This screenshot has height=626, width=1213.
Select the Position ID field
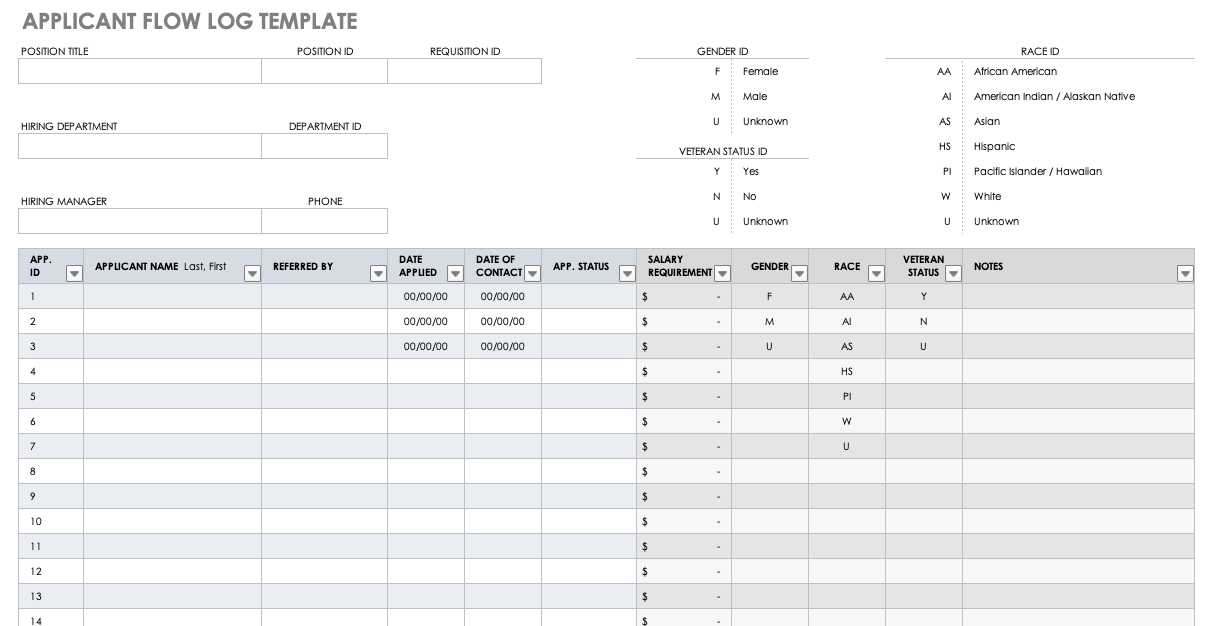324,71
